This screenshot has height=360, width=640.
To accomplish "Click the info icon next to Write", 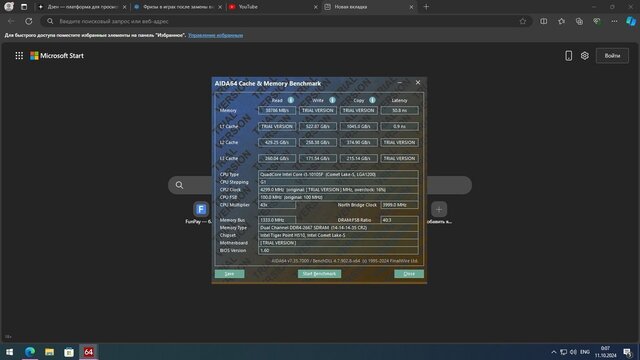I will click(x=332, y=100).
